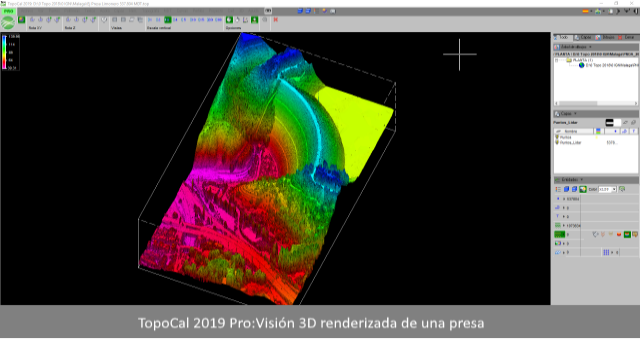Collapse the PLANTA (1) tree node
The height and width of the screenshot is (360, 640).
click(x=556, y=60)
